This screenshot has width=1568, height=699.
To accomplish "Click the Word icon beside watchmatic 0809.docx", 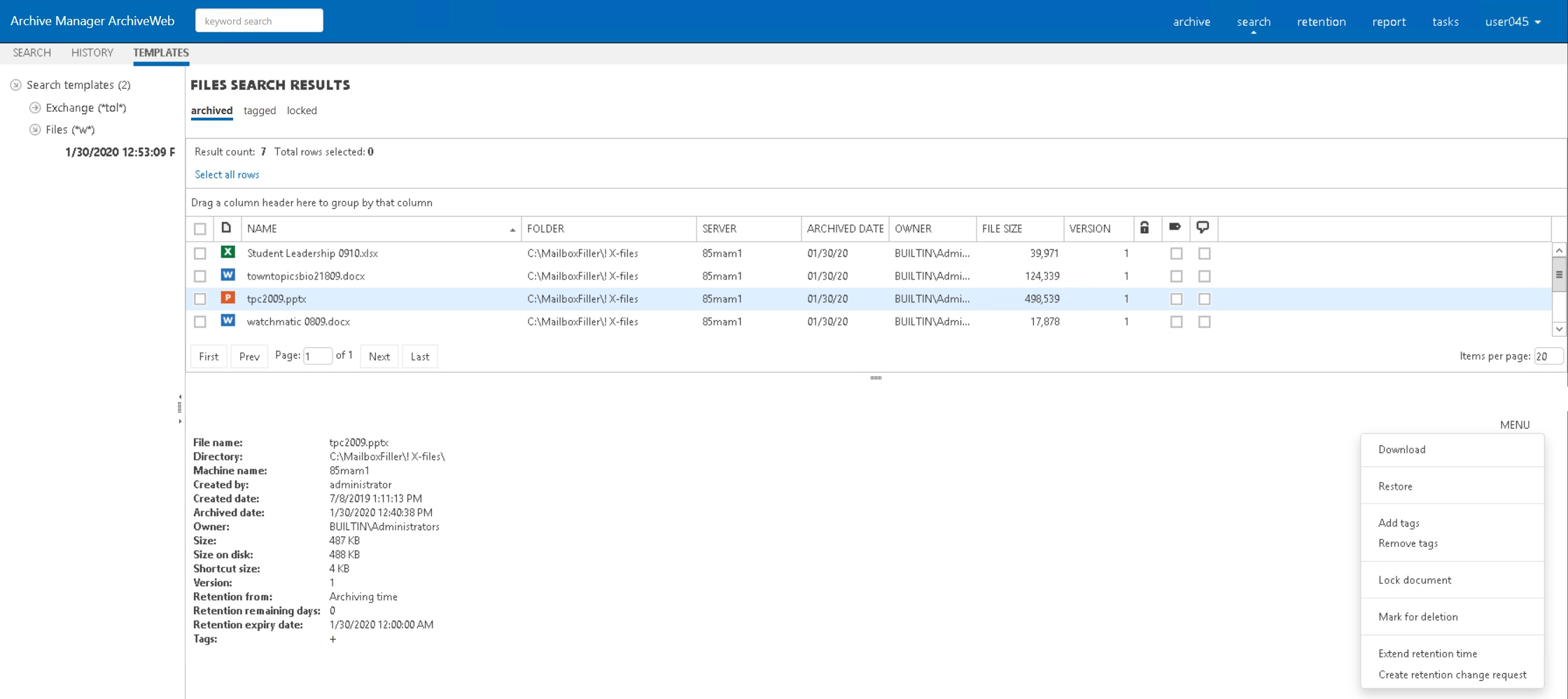I will point(227,321).
